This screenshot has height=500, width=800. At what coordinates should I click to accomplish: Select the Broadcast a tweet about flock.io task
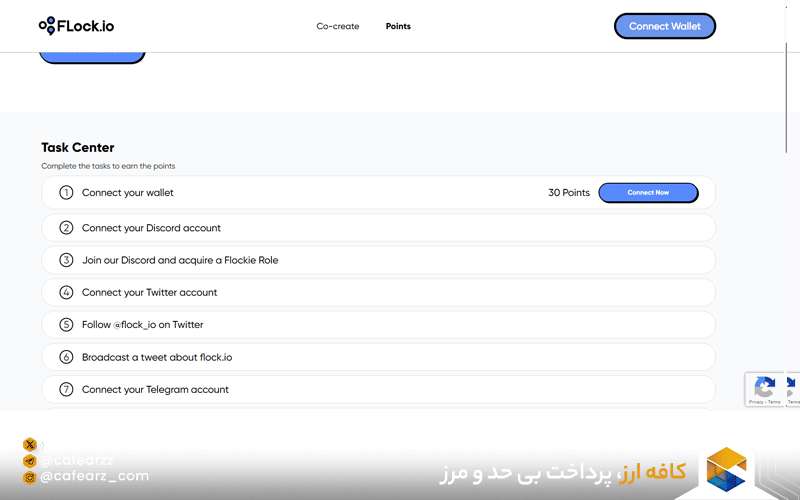click(x=378, y=357)
